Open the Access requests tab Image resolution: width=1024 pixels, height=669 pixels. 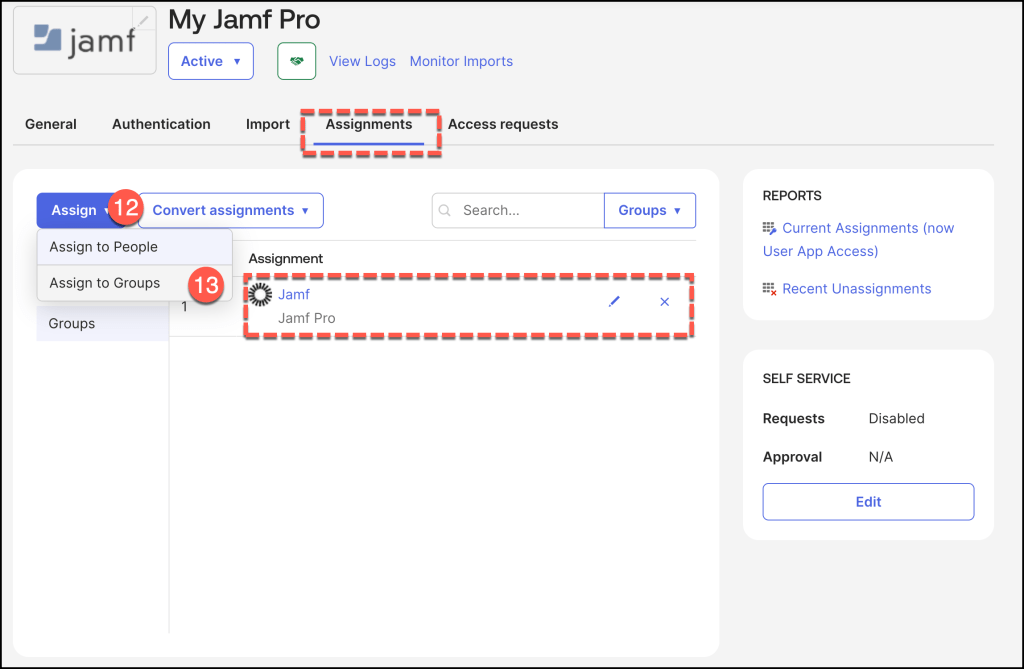pos(503,125)
